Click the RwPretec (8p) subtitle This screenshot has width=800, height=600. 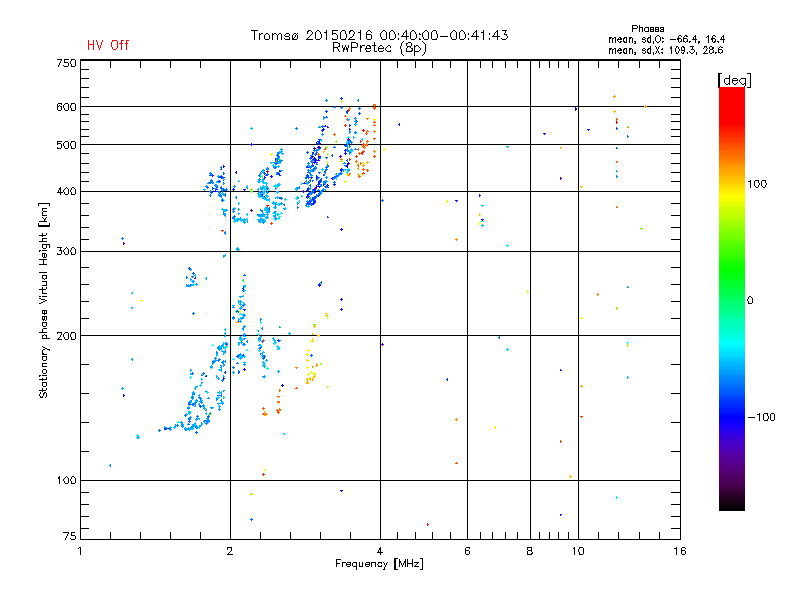pyautogui.click(x=379, y=47)
